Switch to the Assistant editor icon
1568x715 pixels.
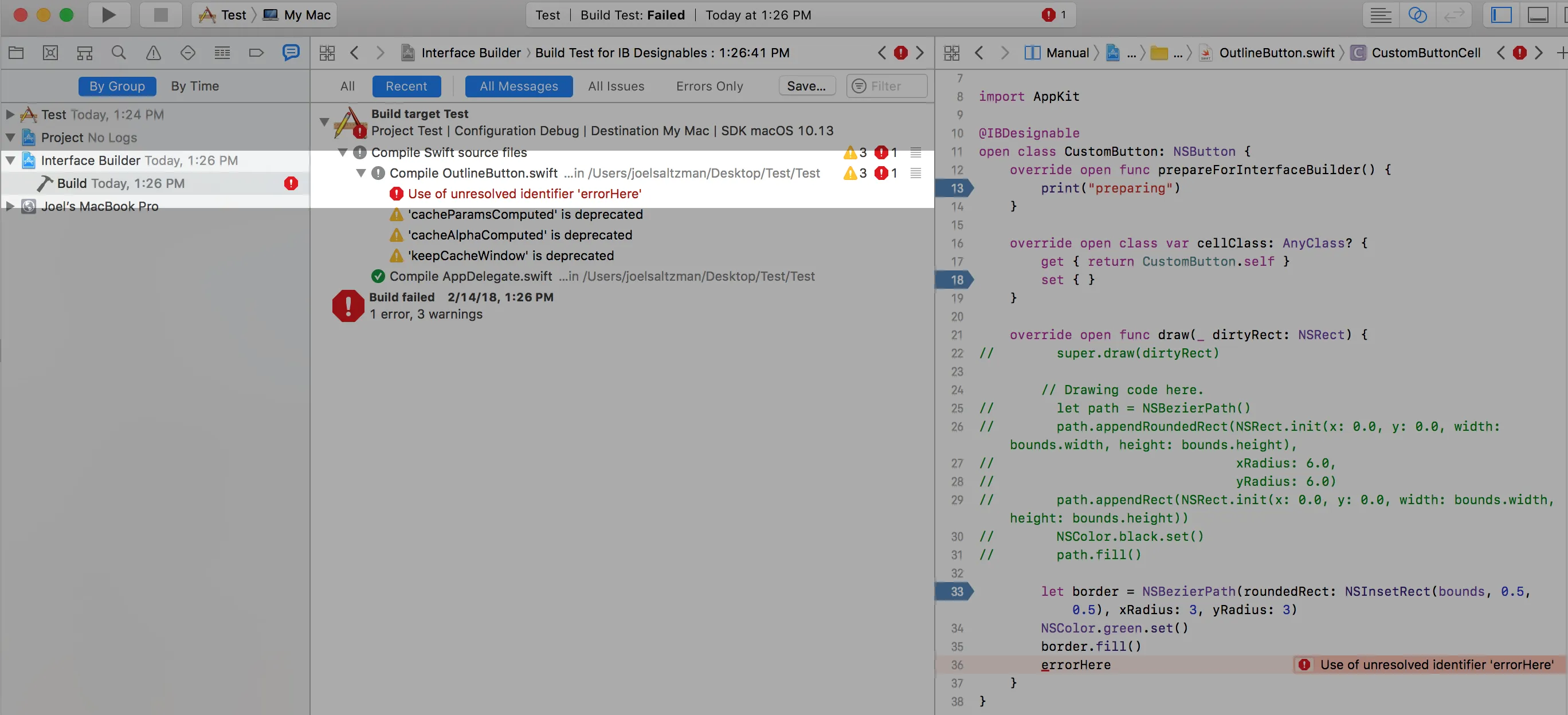(x=1417, y=14)
